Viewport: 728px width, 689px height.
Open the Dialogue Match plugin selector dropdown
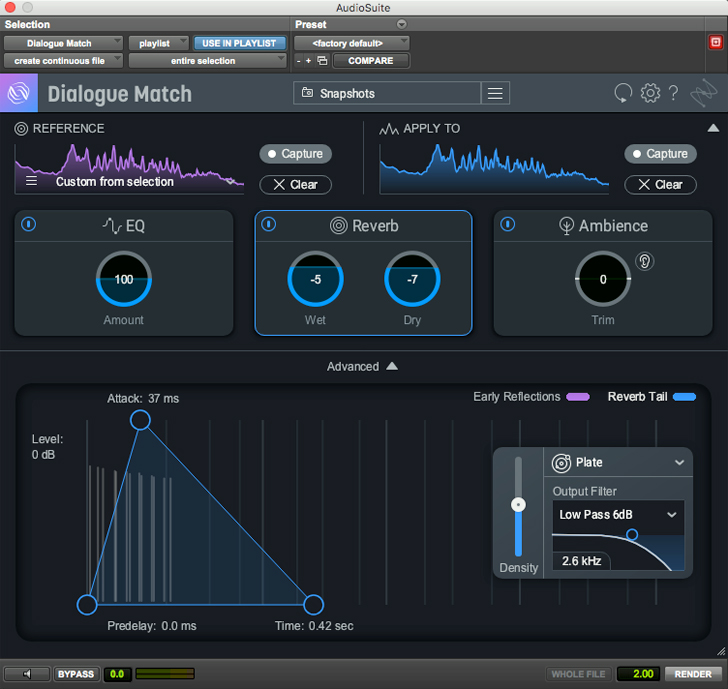(x=63, y=43)
